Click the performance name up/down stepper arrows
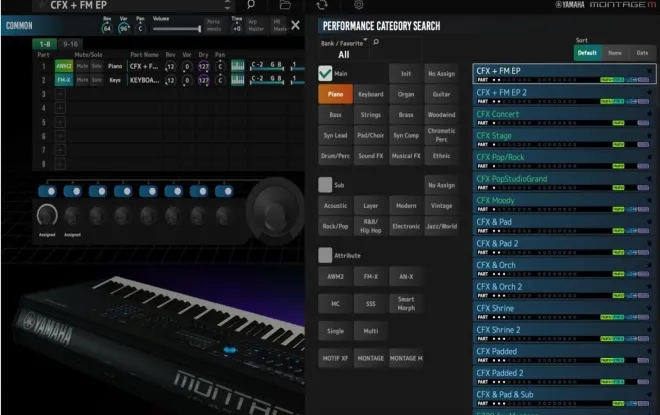The height and width of the screenshot is (415, 660). coord(227,5)
